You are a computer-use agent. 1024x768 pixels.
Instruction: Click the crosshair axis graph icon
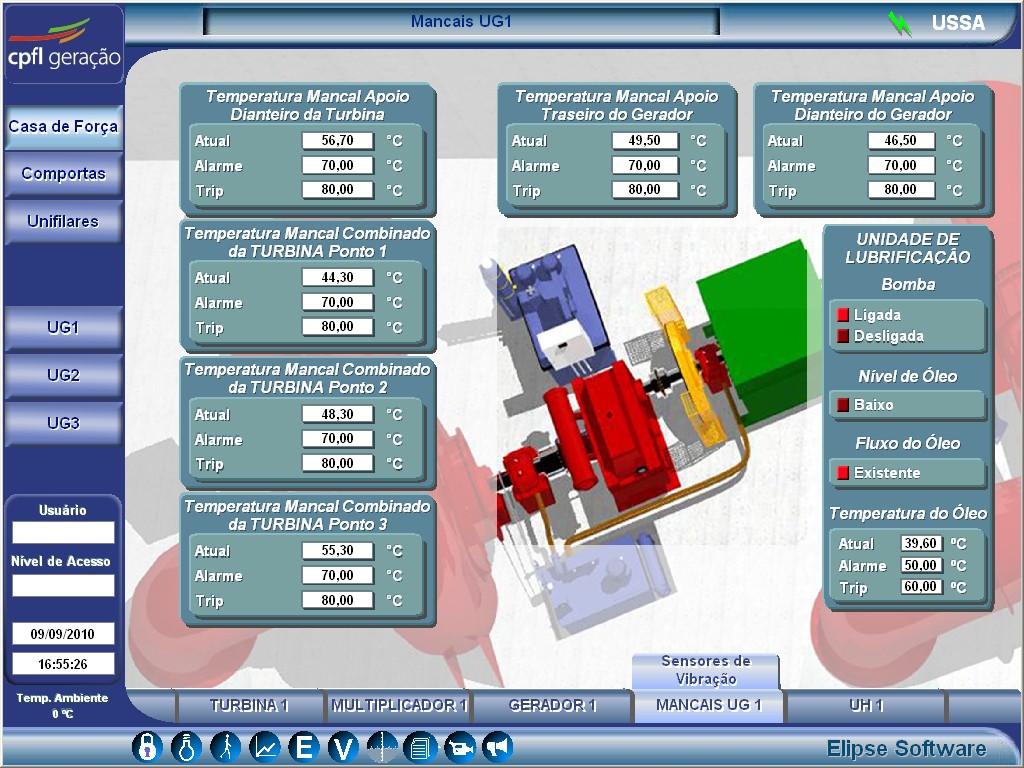[x=382, y=746]
